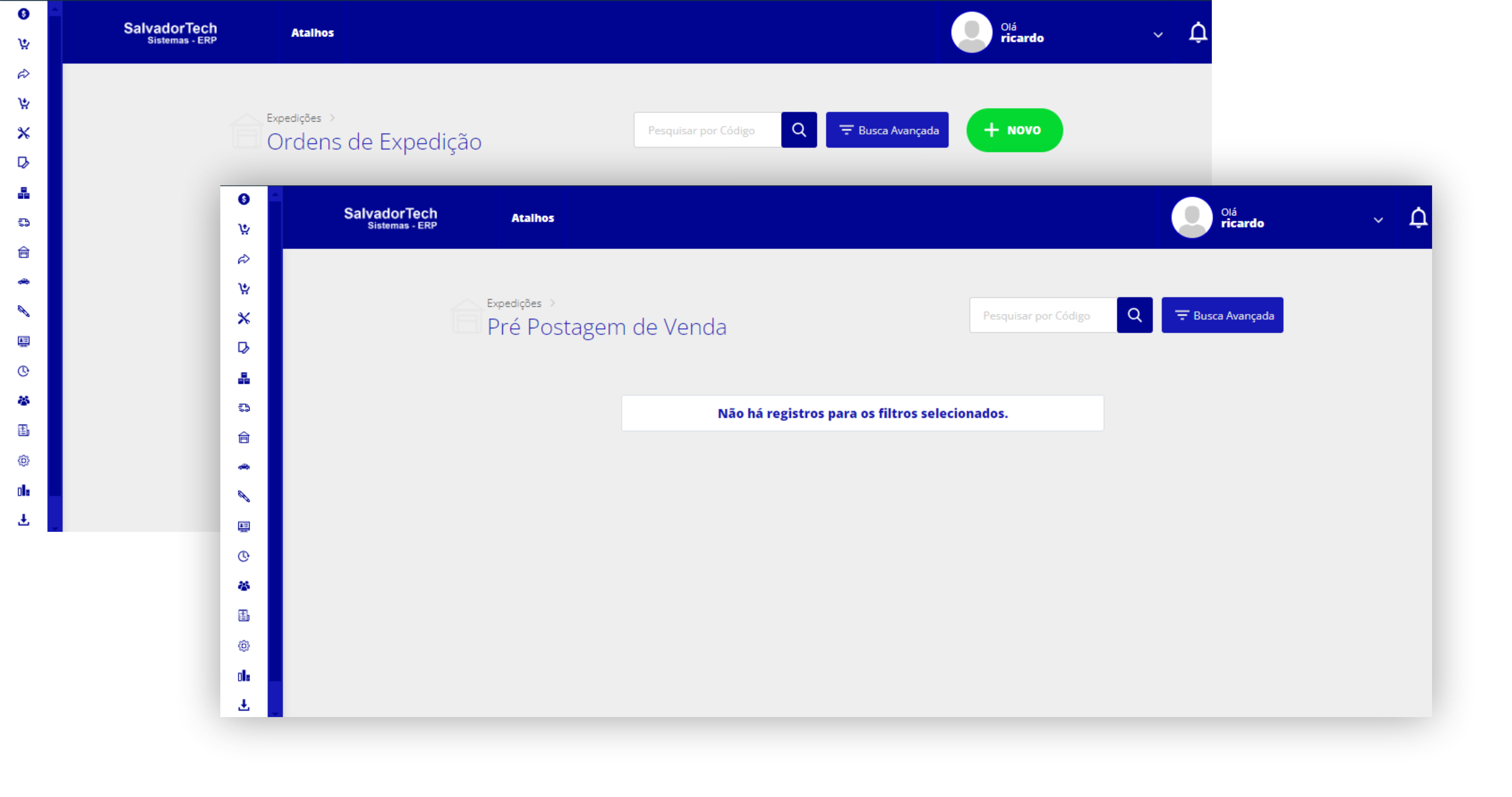Click the pencil icon in front window sidebar
The height and width of the screenshot is (797, 1512).
pyautogui.click(x=244, y=497)
